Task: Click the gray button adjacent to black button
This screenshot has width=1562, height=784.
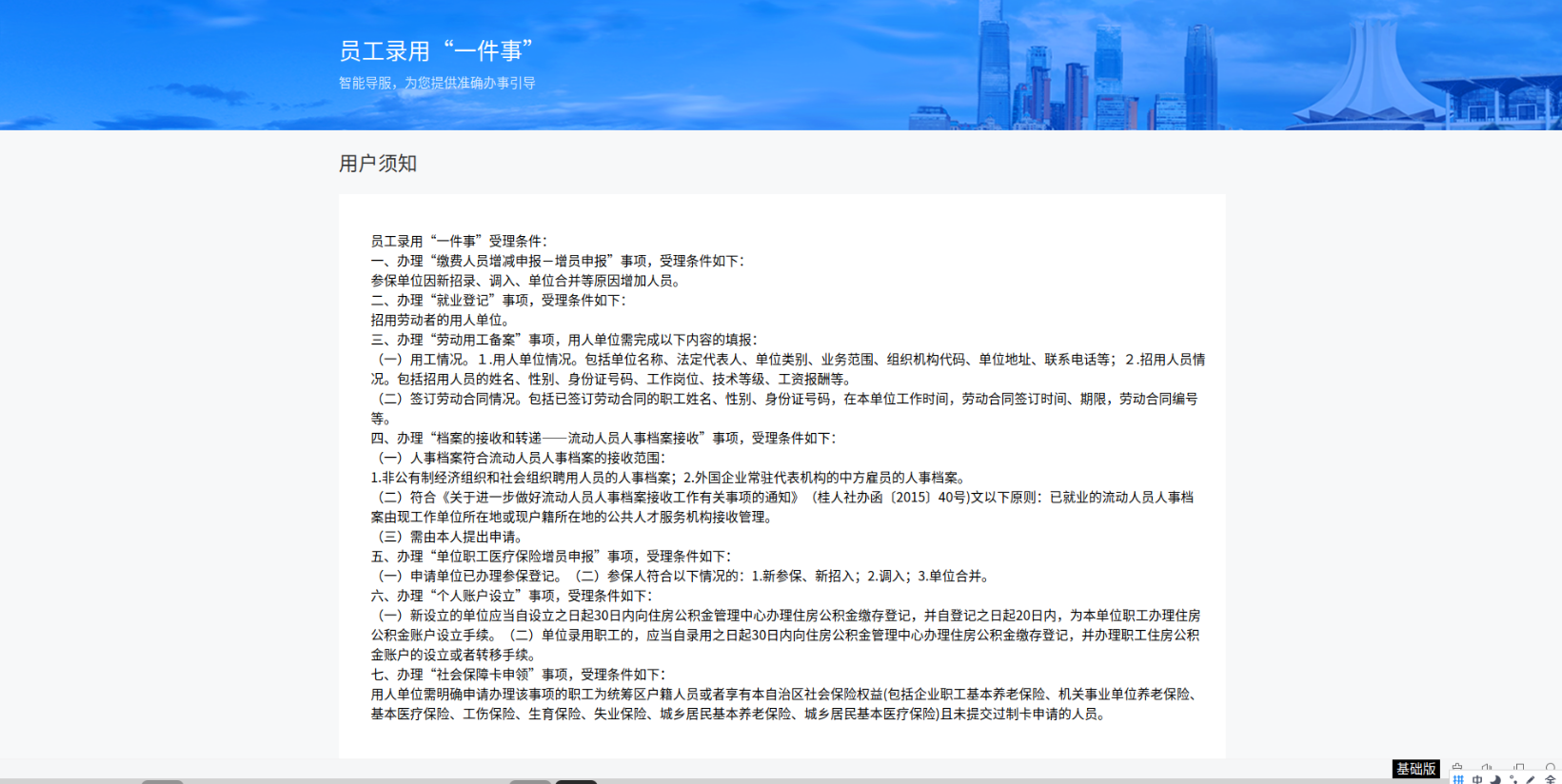Action: [x=530, y=781]
